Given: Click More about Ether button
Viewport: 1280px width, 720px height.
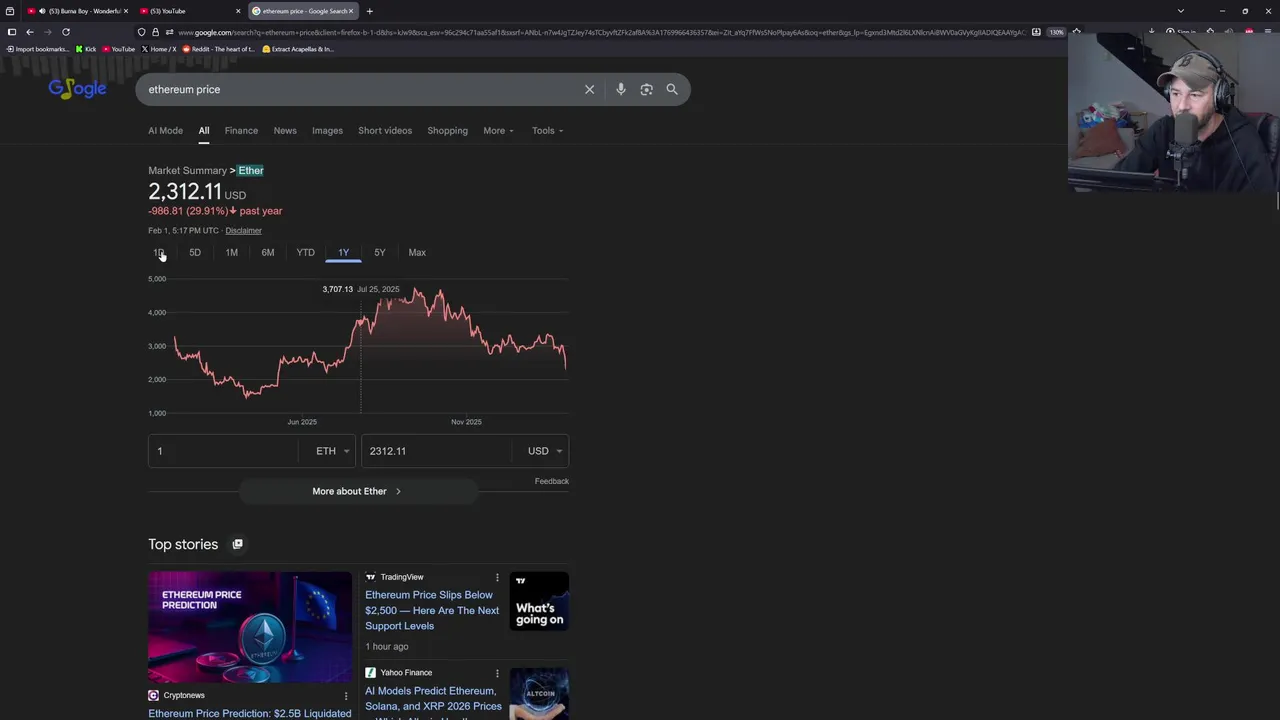Looking at the screenshot, I should tap(357, 491).
